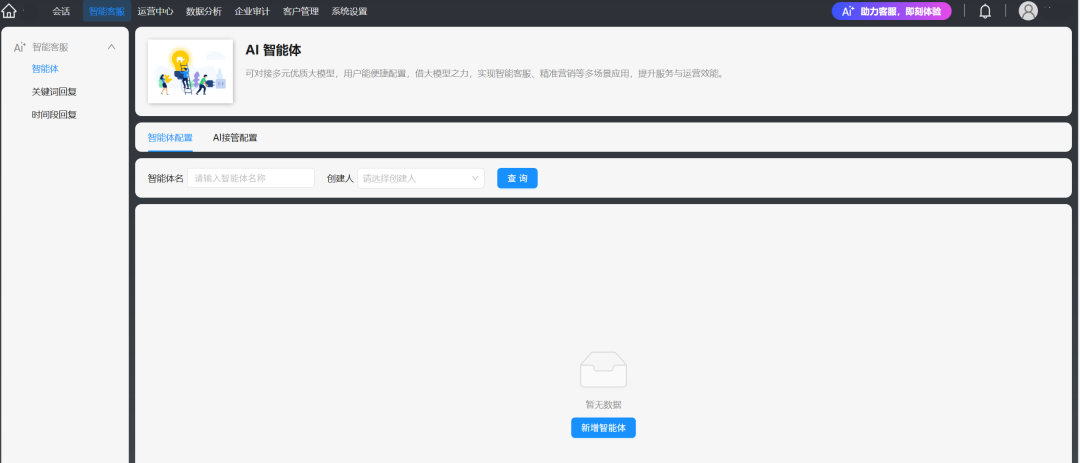Open the notification bell

point(985,11)
